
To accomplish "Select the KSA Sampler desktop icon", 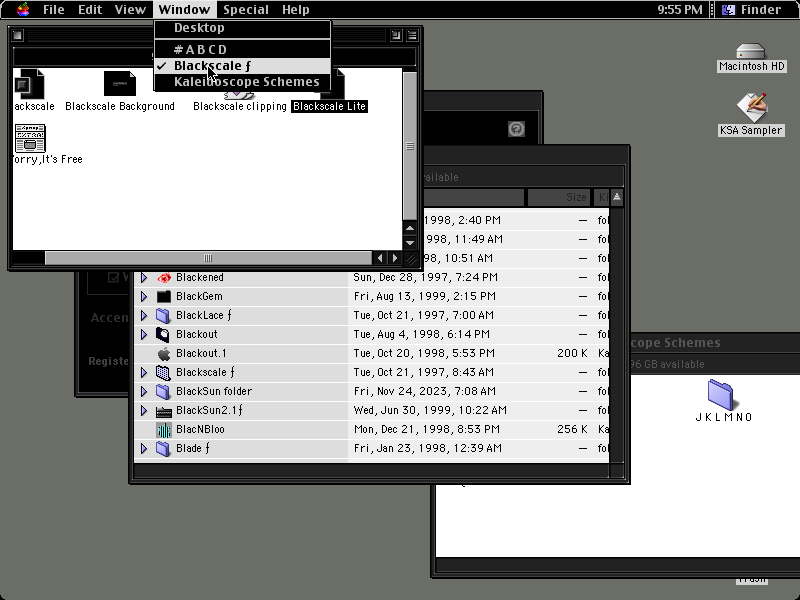I will [753, 108].
